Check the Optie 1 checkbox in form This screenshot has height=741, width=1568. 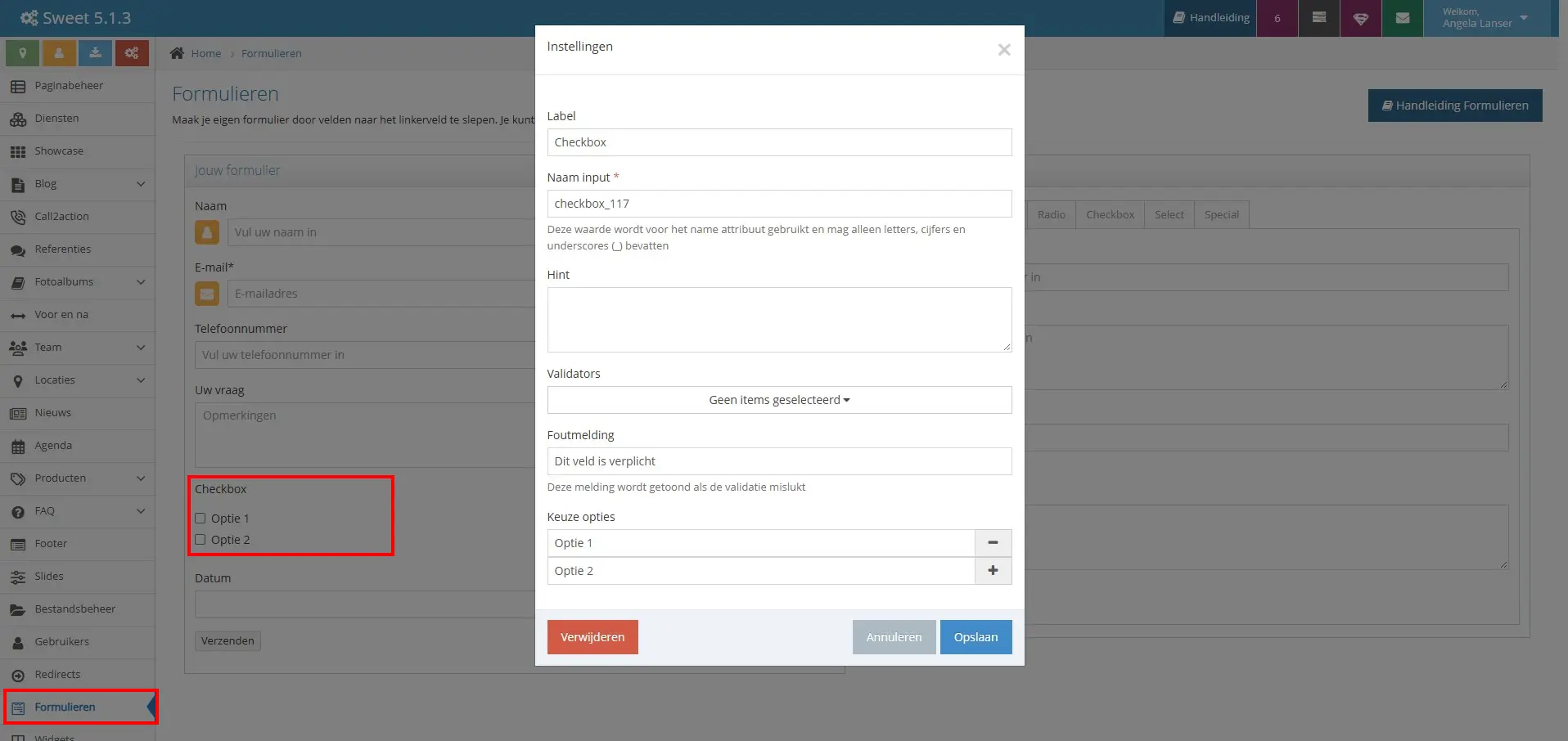[x=201, y=518]
